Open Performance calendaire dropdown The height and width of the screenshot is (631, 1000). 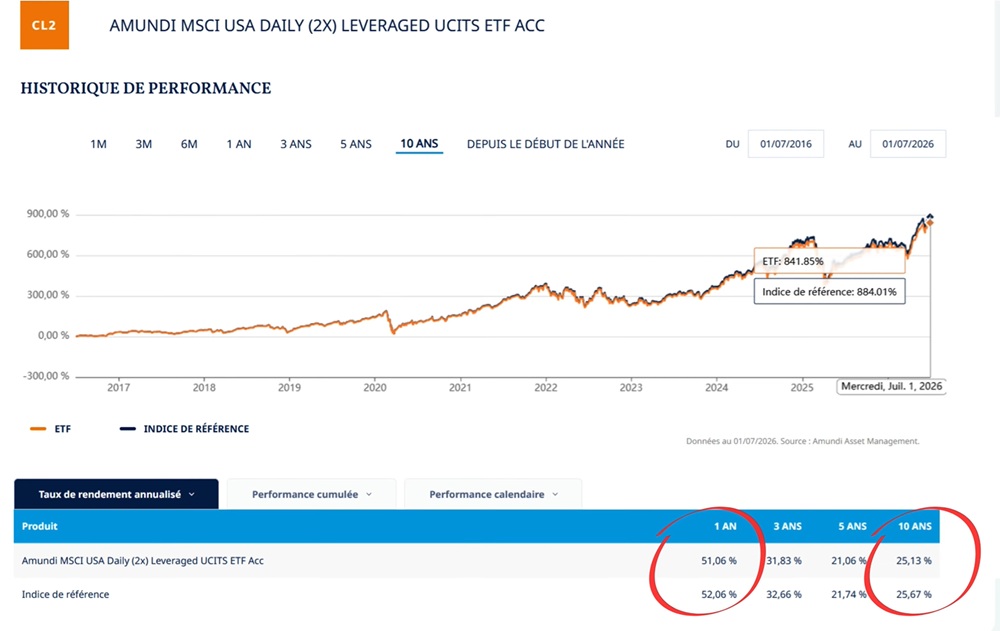[493, 494]
